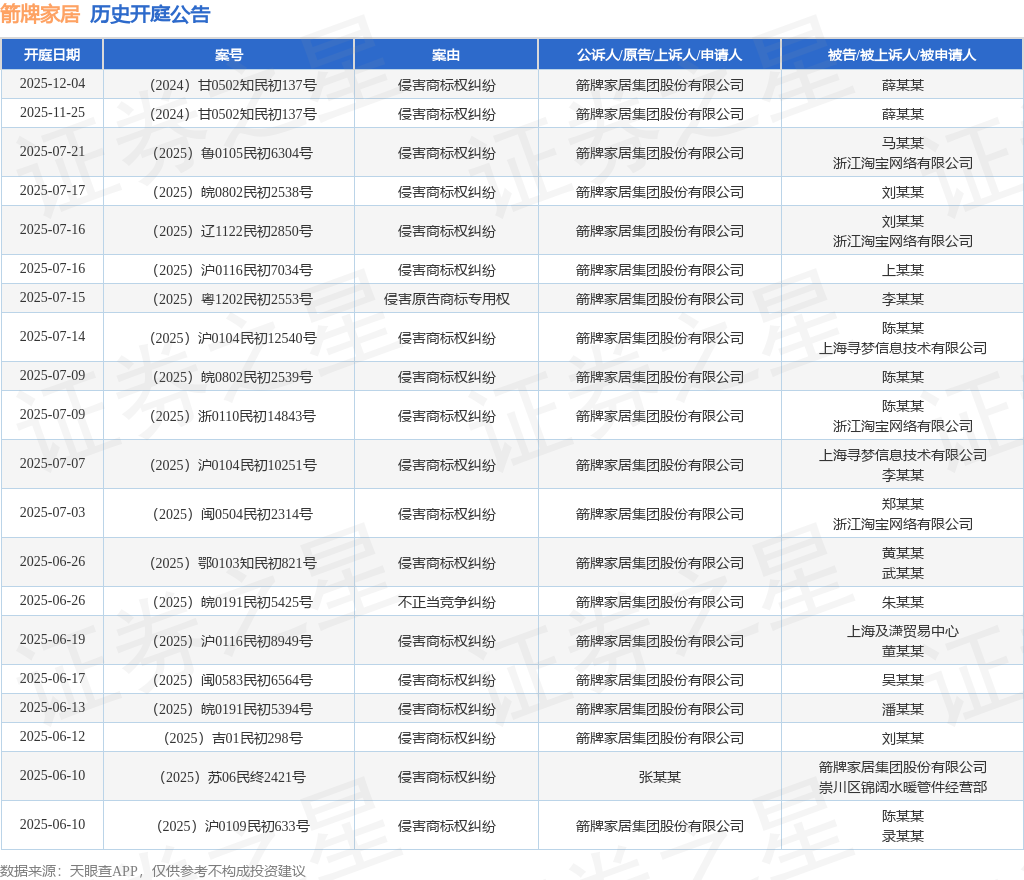The width and height of the screenshot is (1024, 880).
Task: Click defendant 崇川区锦阔水暖管件经营部
Action: click(903, 787)
